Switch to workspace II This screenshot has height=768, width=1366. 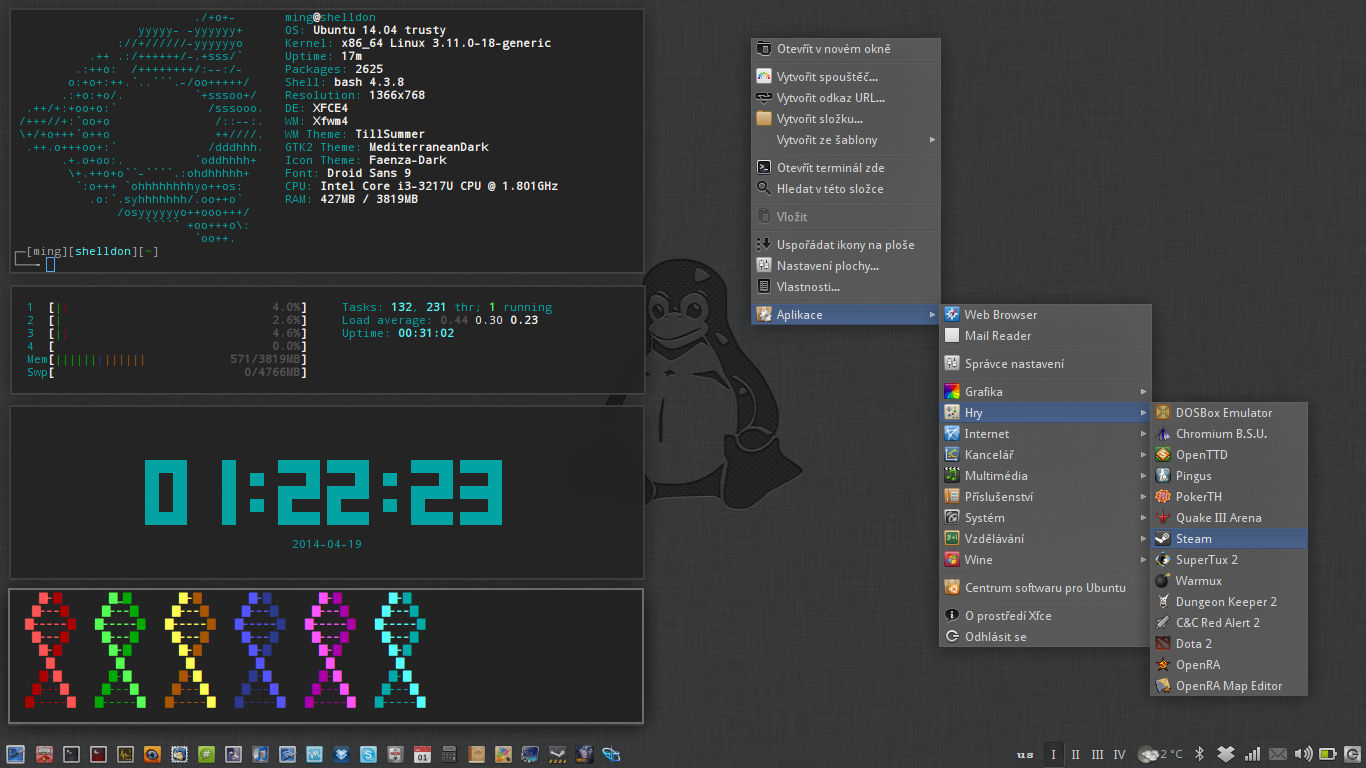pyautogui.click(x=1075, y=754)
